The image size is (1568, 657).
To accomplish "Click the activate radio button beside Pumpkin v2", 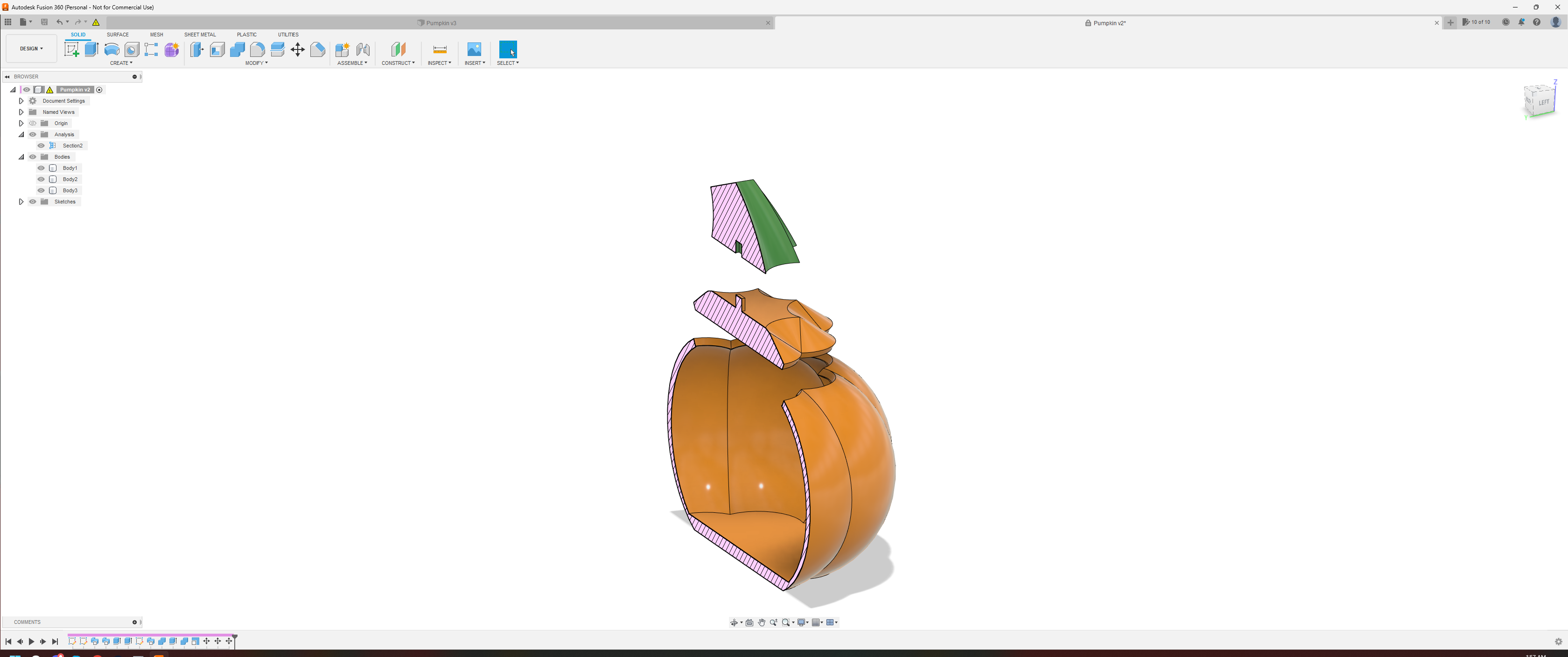I will [x=99, y=90].
